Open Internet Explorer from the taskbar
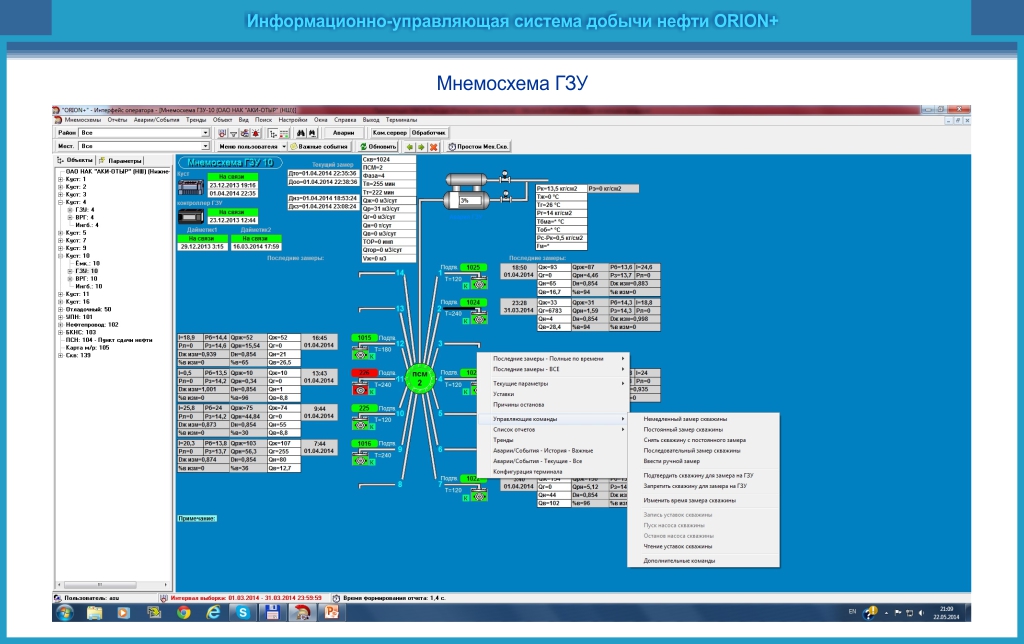The width and height of the screenshot is (1024, 644). [214, 613]
